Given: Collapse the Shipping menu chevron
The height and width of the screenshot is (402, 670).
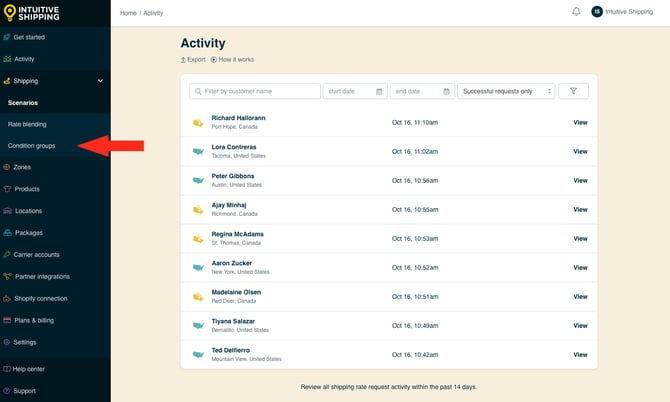Looking at the screenshot, I should tap(100, 81).
